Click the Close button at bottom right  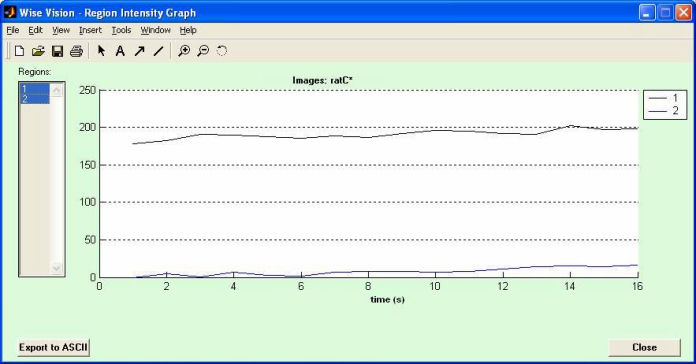coord(644,348)
